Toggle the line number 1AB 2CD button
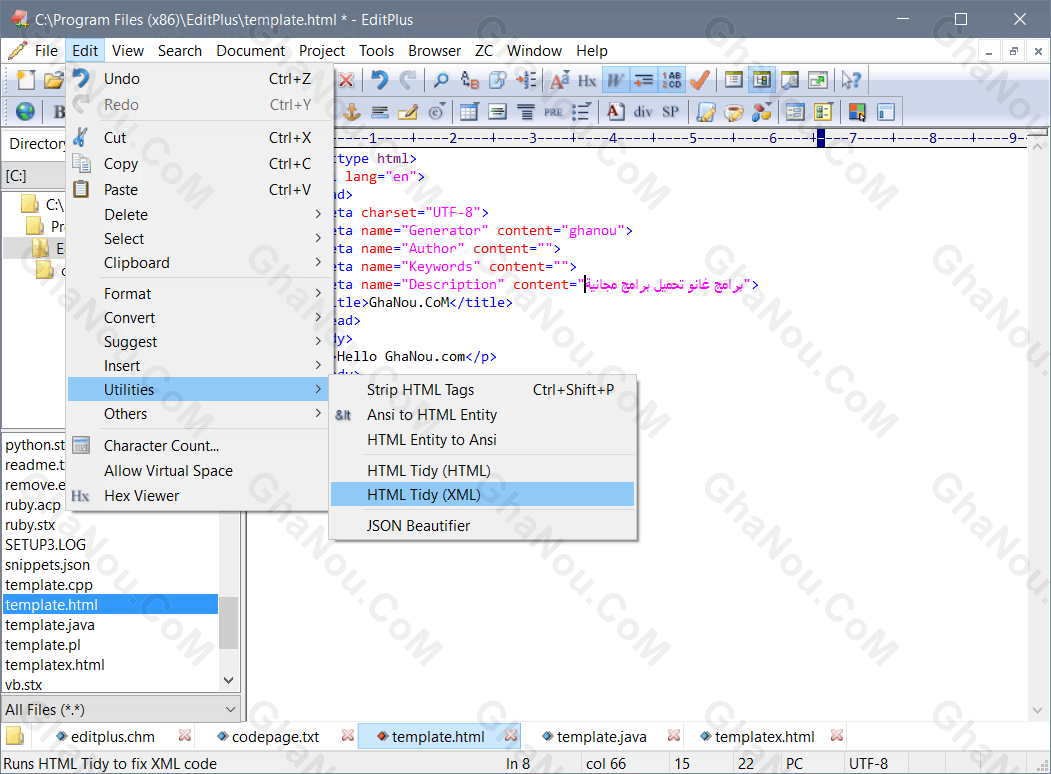This screenshot has height=774, width=1051. click(672, 80)
